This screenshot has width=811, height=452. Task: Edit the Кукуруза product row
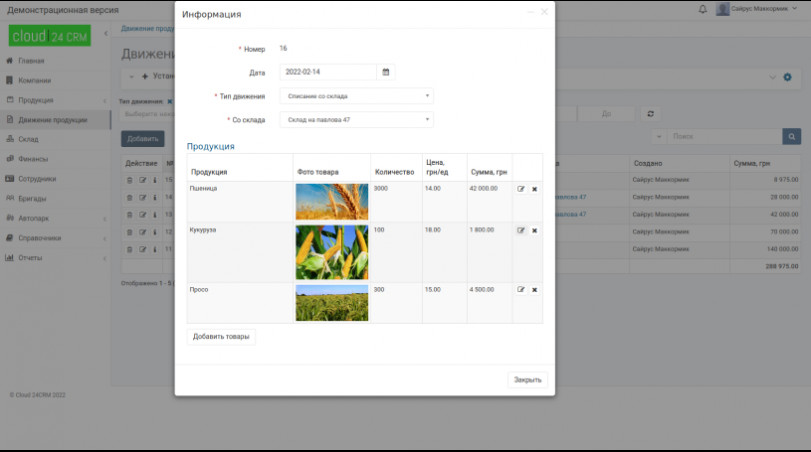[521, 230]
